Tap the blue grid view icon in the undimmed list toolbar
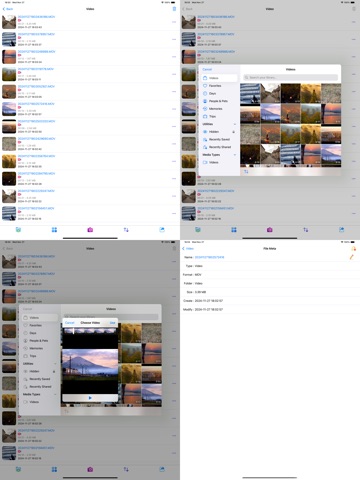This screenshot has height=480, width=360. click(x=54, y=230)
